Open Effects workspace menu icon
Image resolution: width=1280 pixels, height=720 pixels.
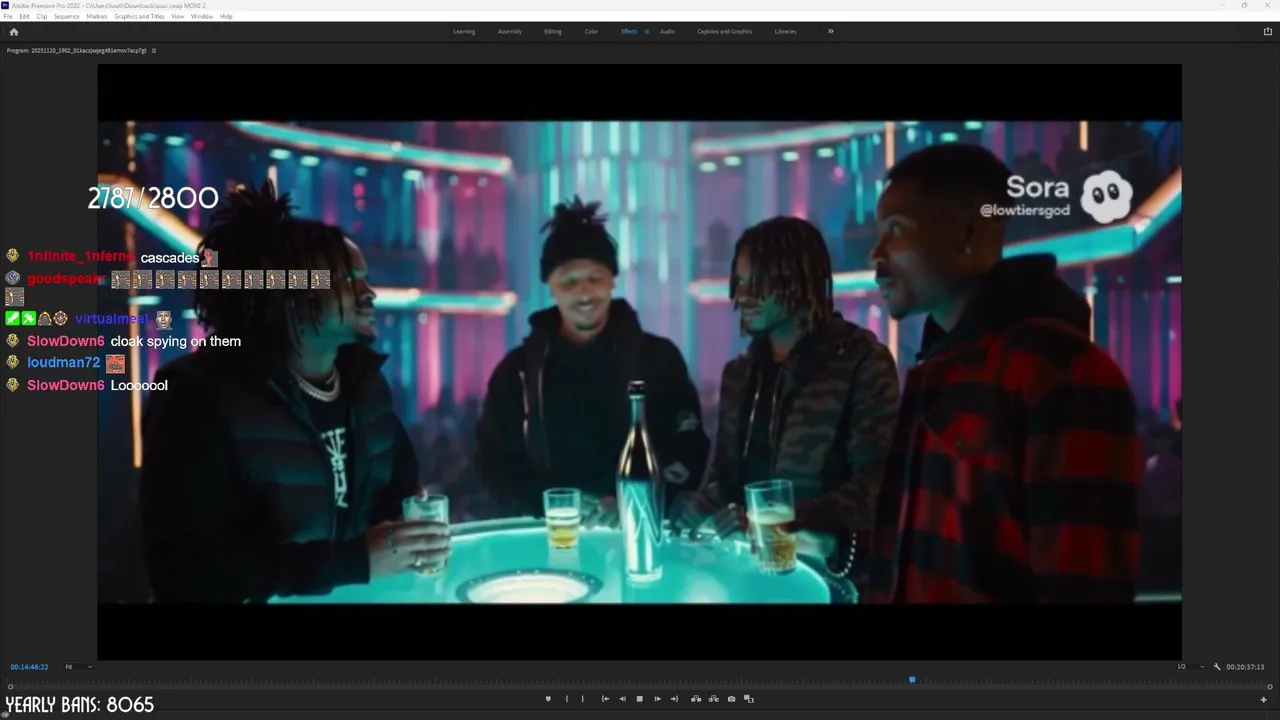point(646,32)
